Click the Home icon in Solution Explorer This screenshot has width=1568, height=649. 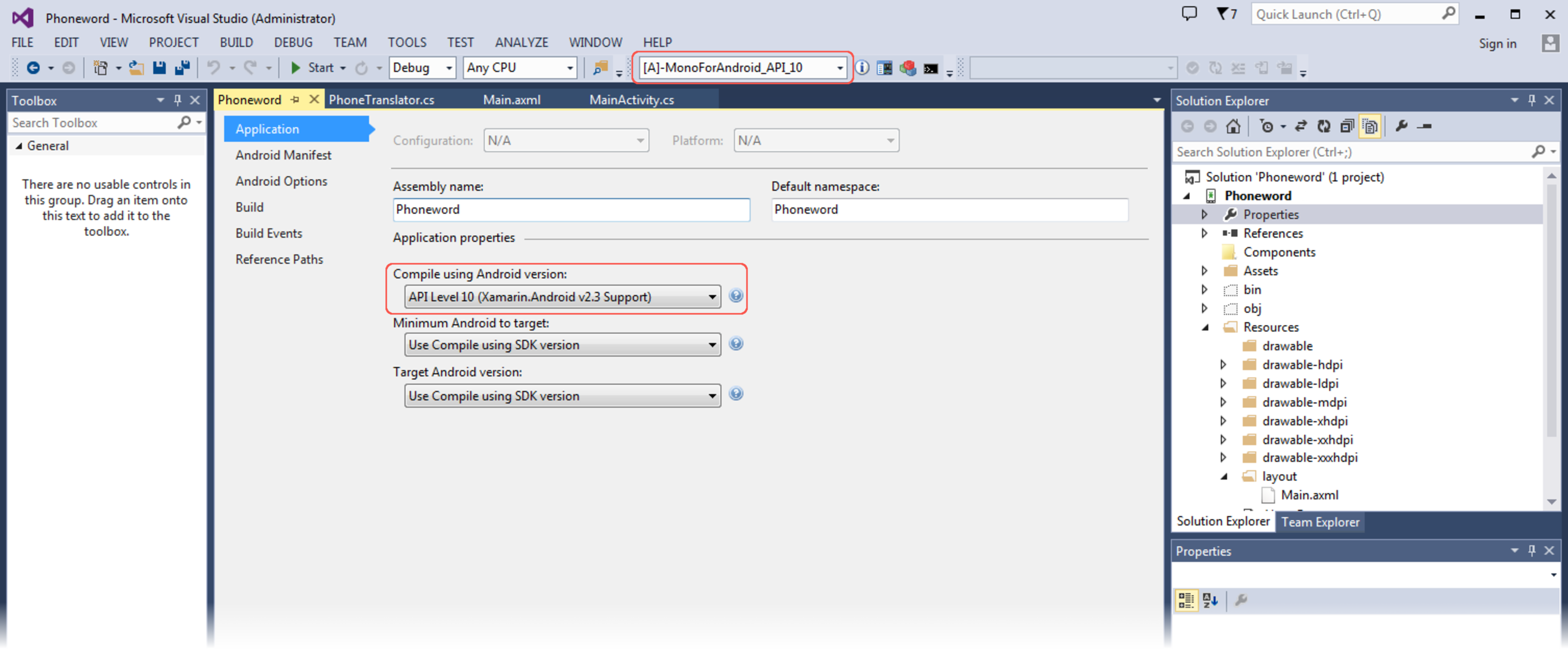[x=1233, y=127]
